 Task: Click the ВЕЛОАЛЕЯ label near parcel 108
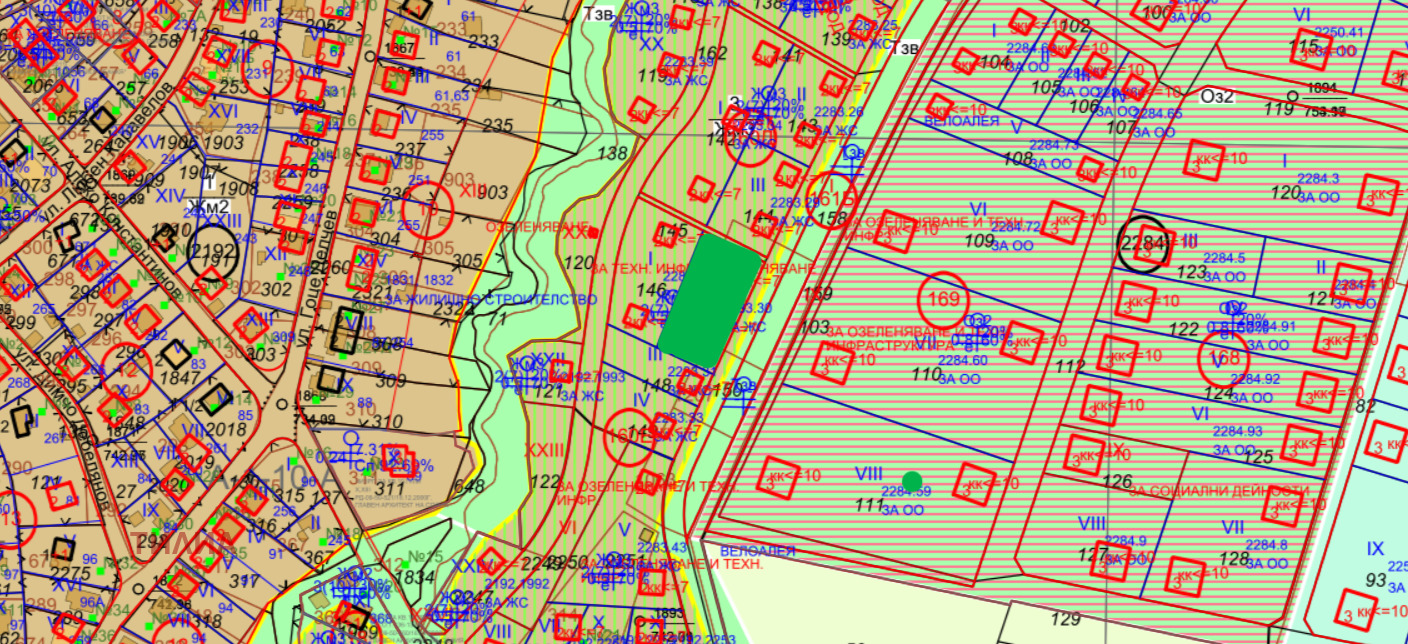pos(962,120)
